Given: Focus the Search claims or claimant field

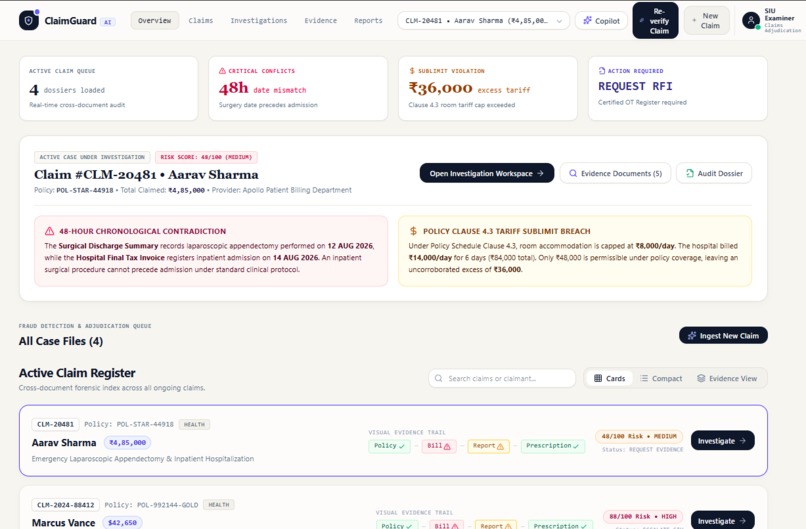Looking at the screenshot, I should pos(502,378).
